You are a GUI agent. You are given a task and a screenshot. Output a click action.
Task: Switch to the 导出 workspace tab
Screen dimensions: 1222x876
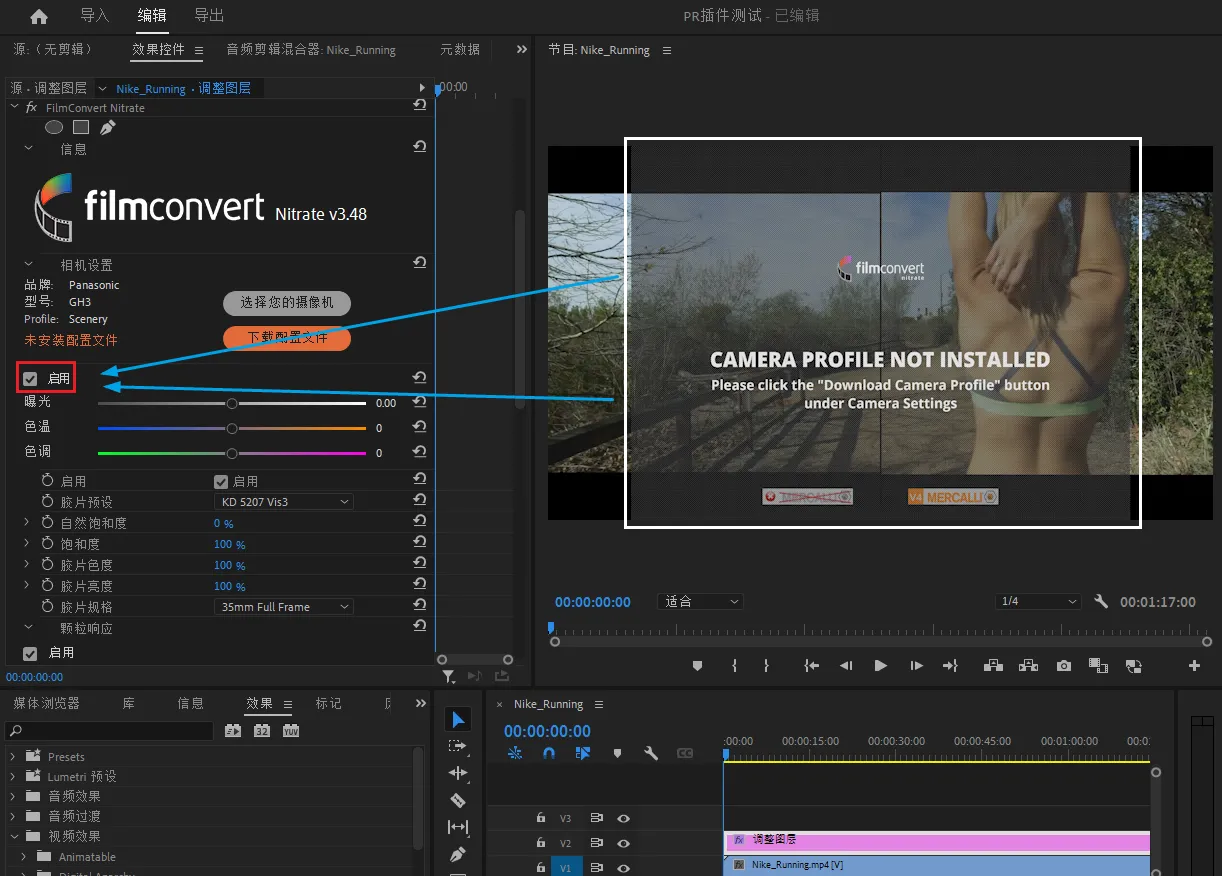(209, 15)
